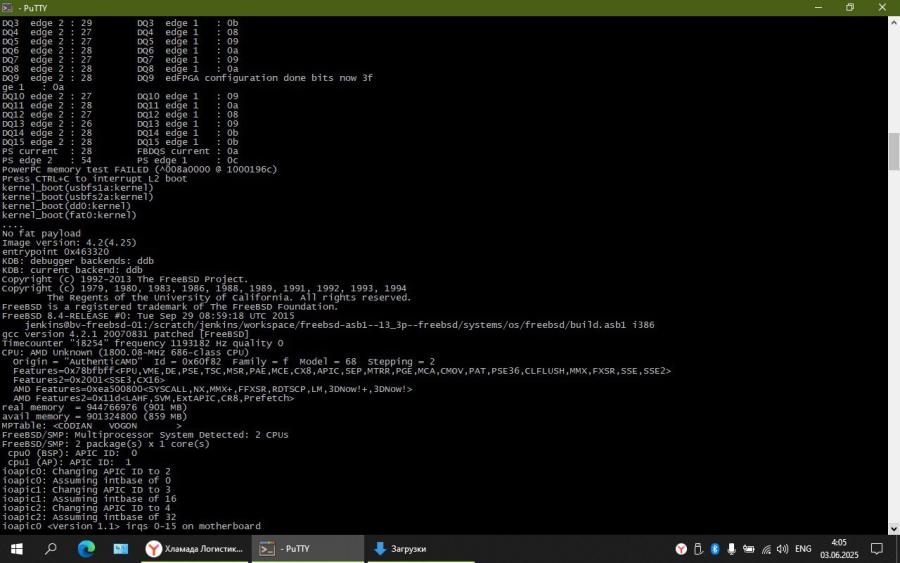Open the battery status tray icon
900x563 pixels.
click(749, 548)
